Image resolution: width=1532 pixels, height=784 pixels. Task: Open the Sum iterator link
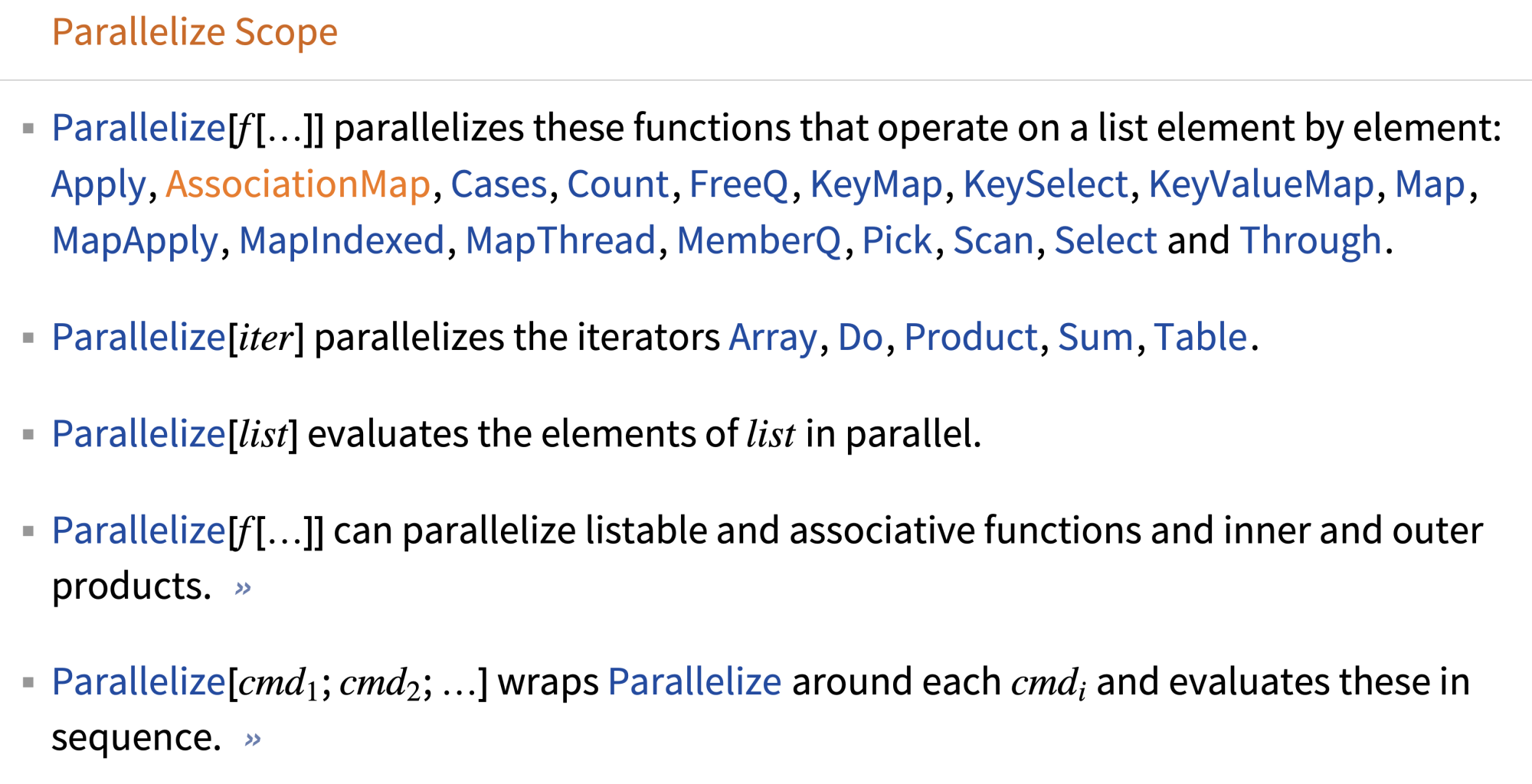[1095, 338]
